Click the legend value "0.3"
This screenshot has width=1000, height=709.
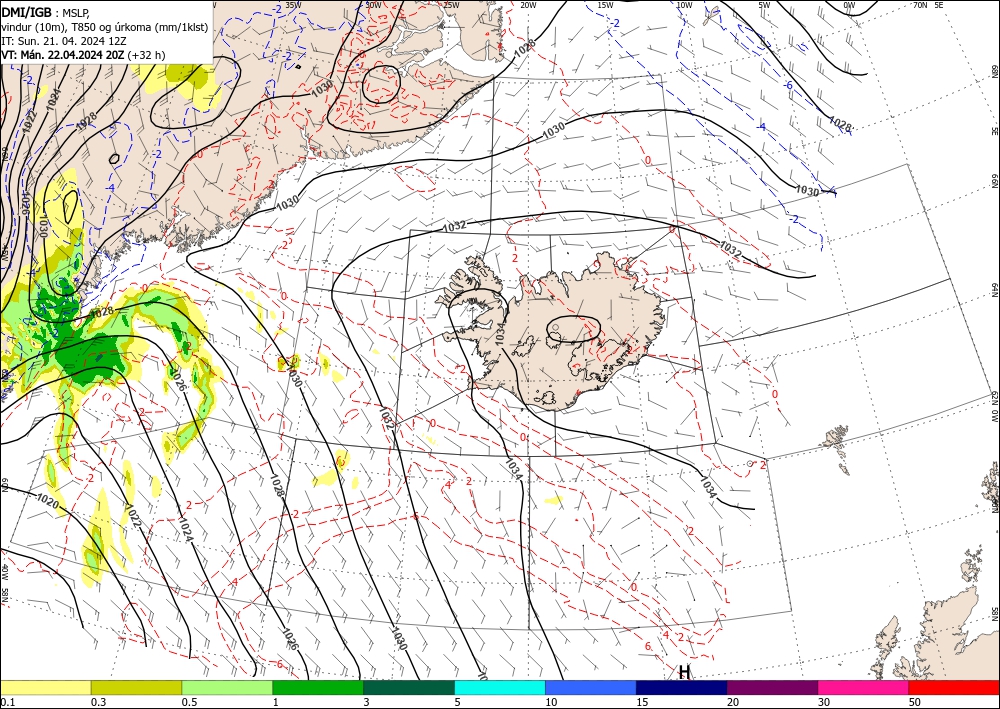coord(98,702)
